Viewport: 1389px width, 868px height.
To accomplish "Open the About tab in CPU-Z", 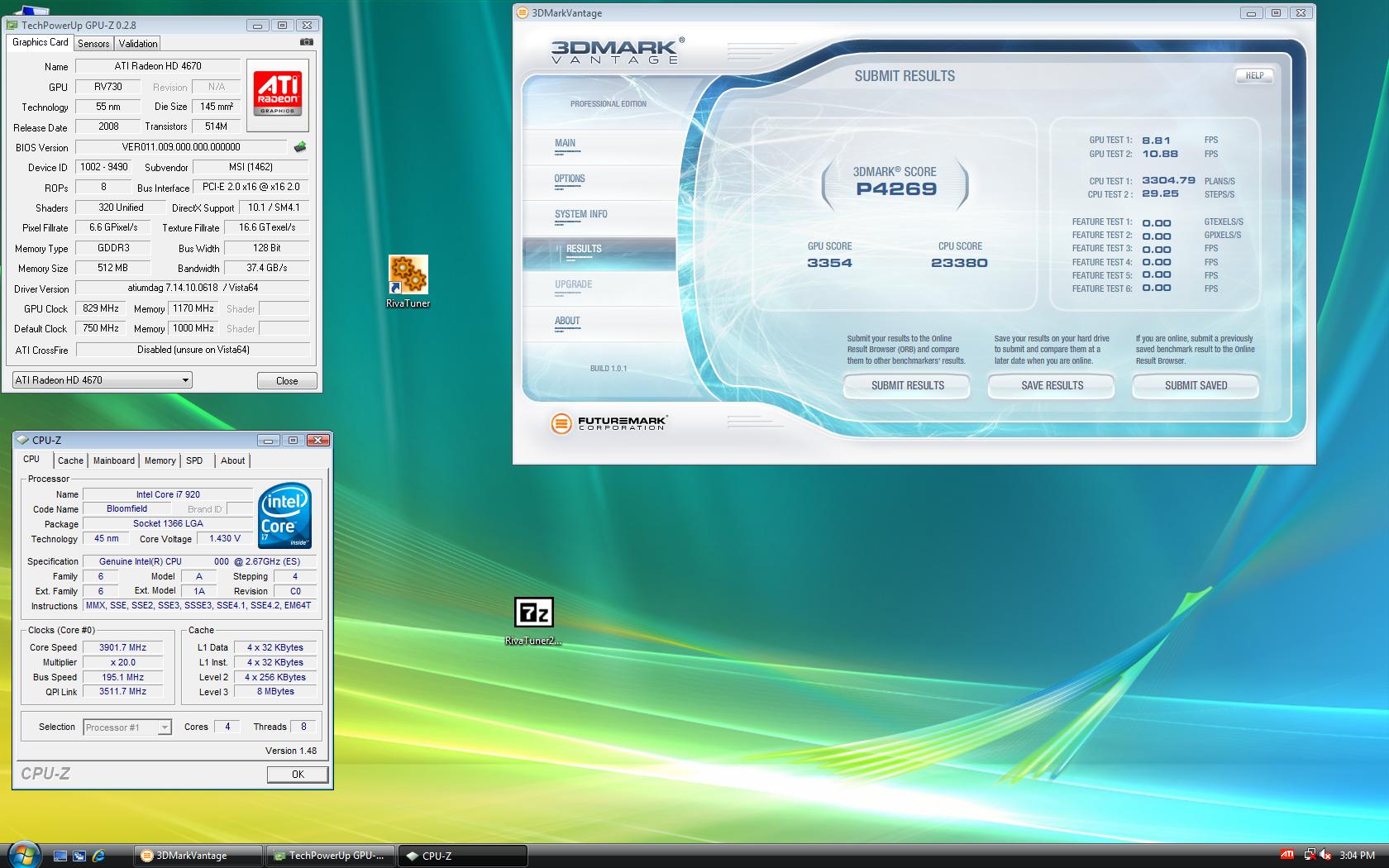I will coord(232,460).
